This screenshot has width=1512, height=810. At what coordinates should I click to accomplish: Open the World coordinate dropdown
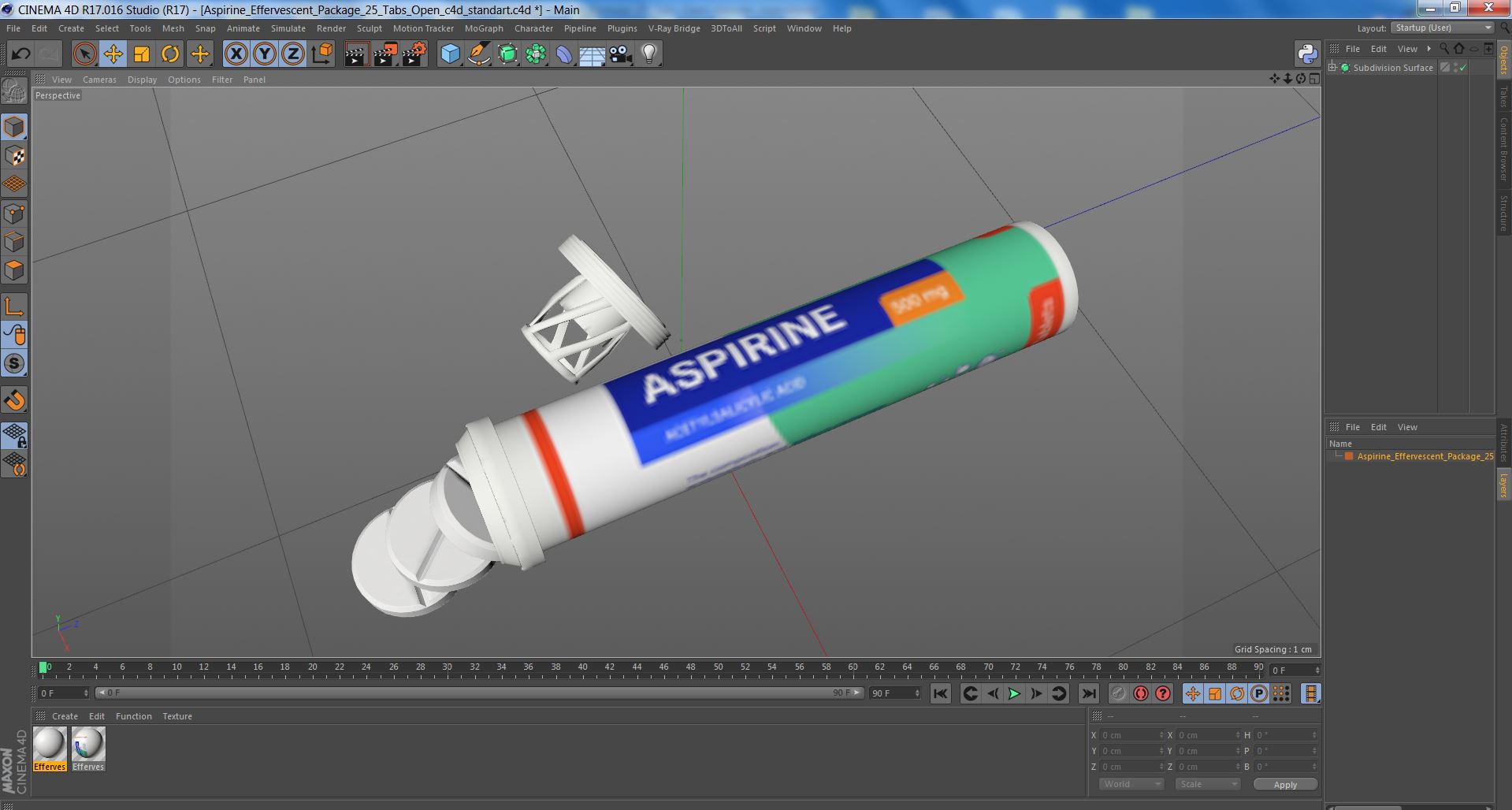(x=1131, y=784)
